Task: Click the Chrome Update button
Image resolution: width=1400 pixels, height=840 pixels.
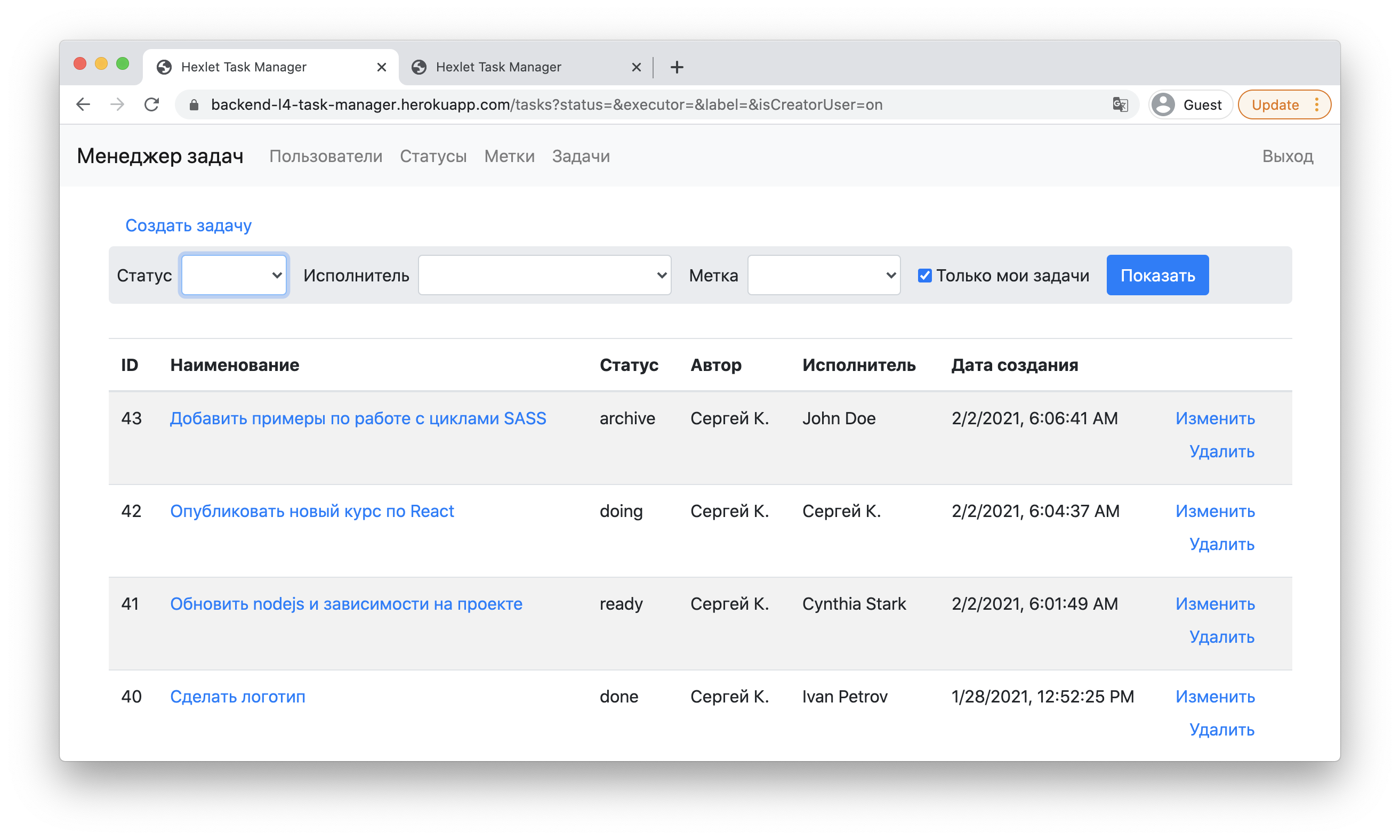Action: point(1275,104)
